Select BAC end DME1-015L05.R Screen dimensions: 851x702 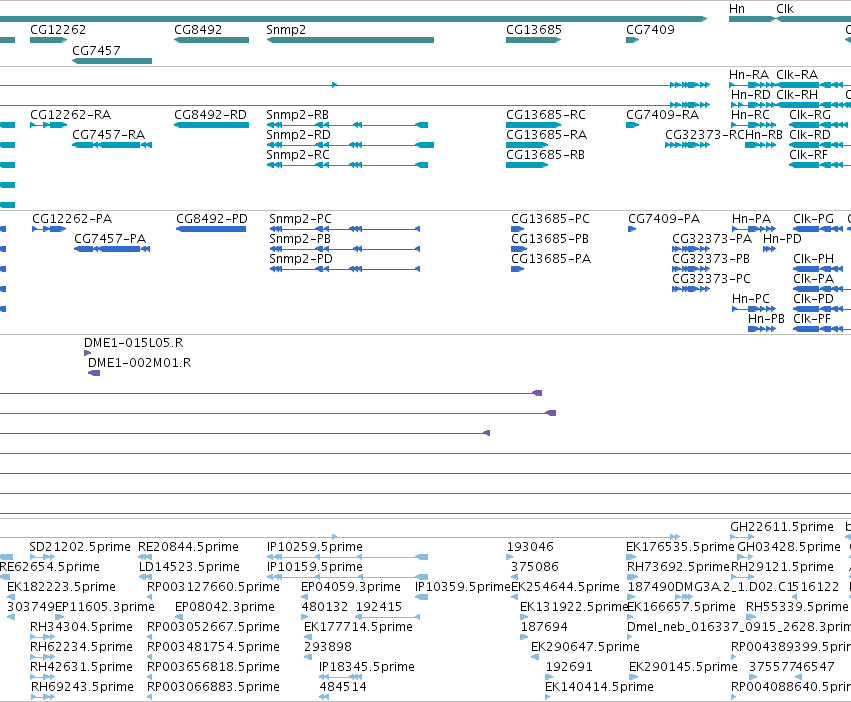134,343
